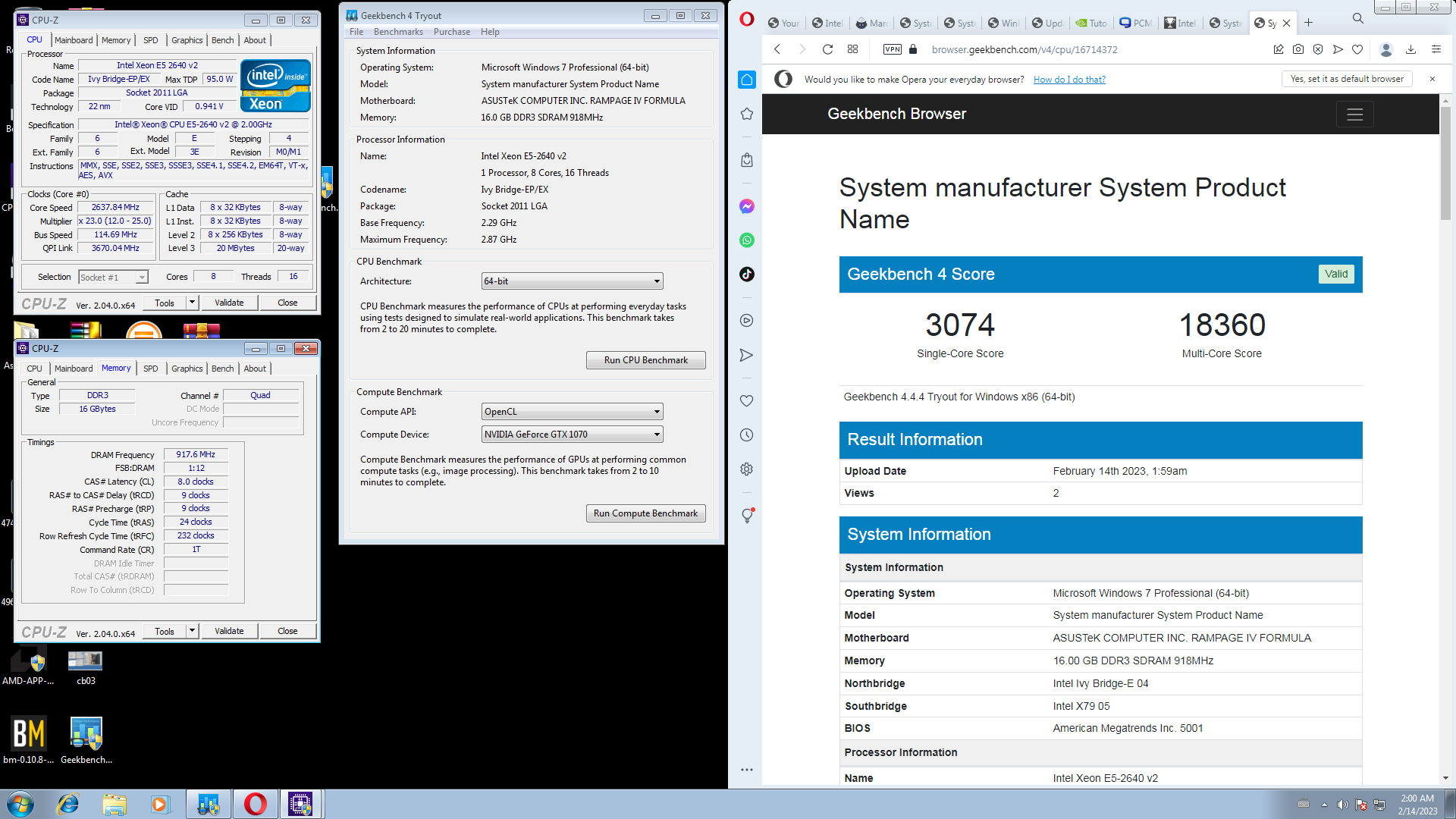Click Close in the bottom CPU-Z window

287,631
